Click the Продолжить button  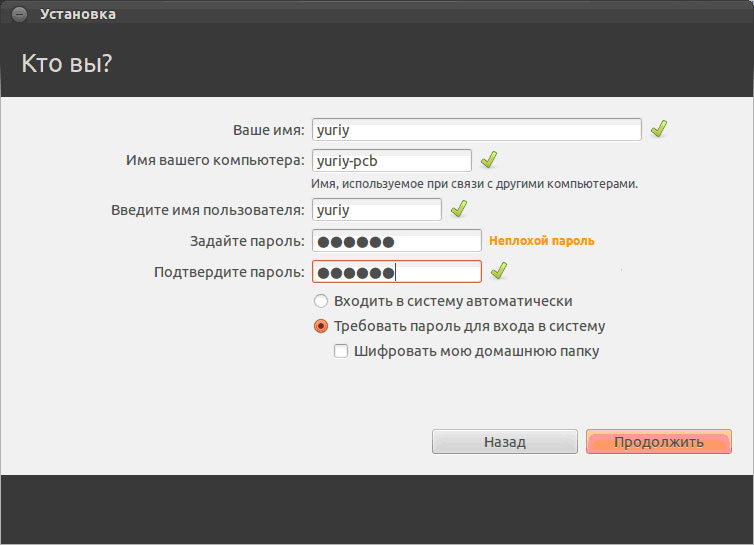[659, 442]
